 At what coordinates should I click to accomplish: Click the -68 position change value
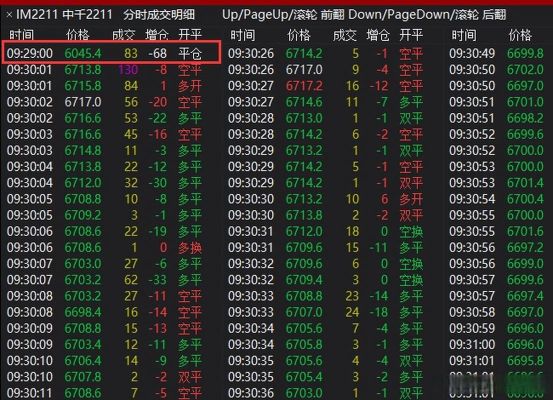158,54
